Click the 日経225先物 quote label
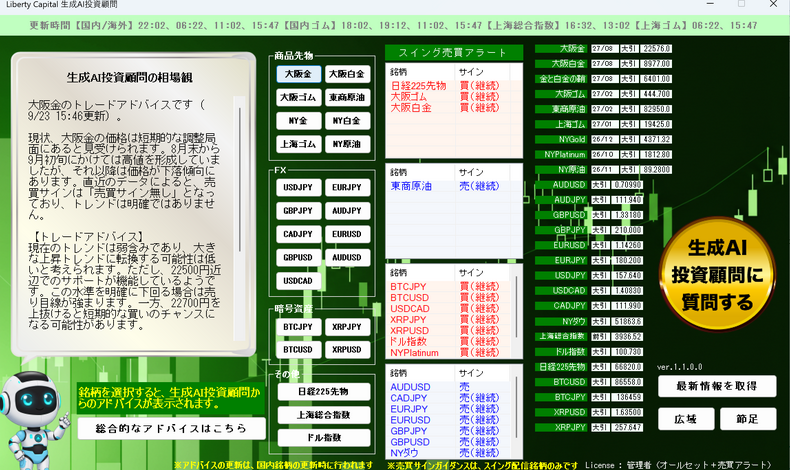This screenshot has height=470, width=790. 561,367
